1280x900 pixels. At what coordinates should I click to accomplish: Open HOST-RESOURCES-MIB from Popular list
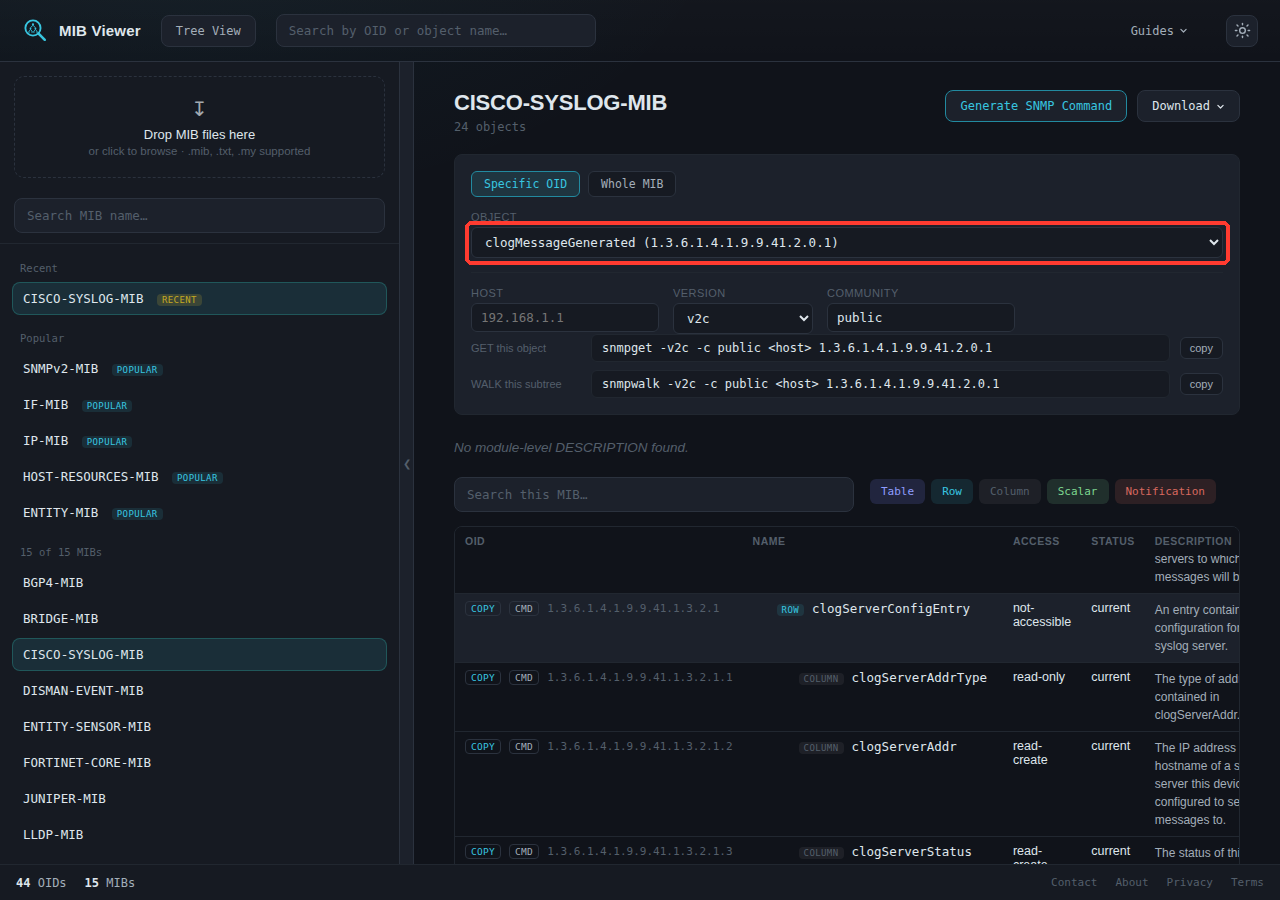pos(199,477)
